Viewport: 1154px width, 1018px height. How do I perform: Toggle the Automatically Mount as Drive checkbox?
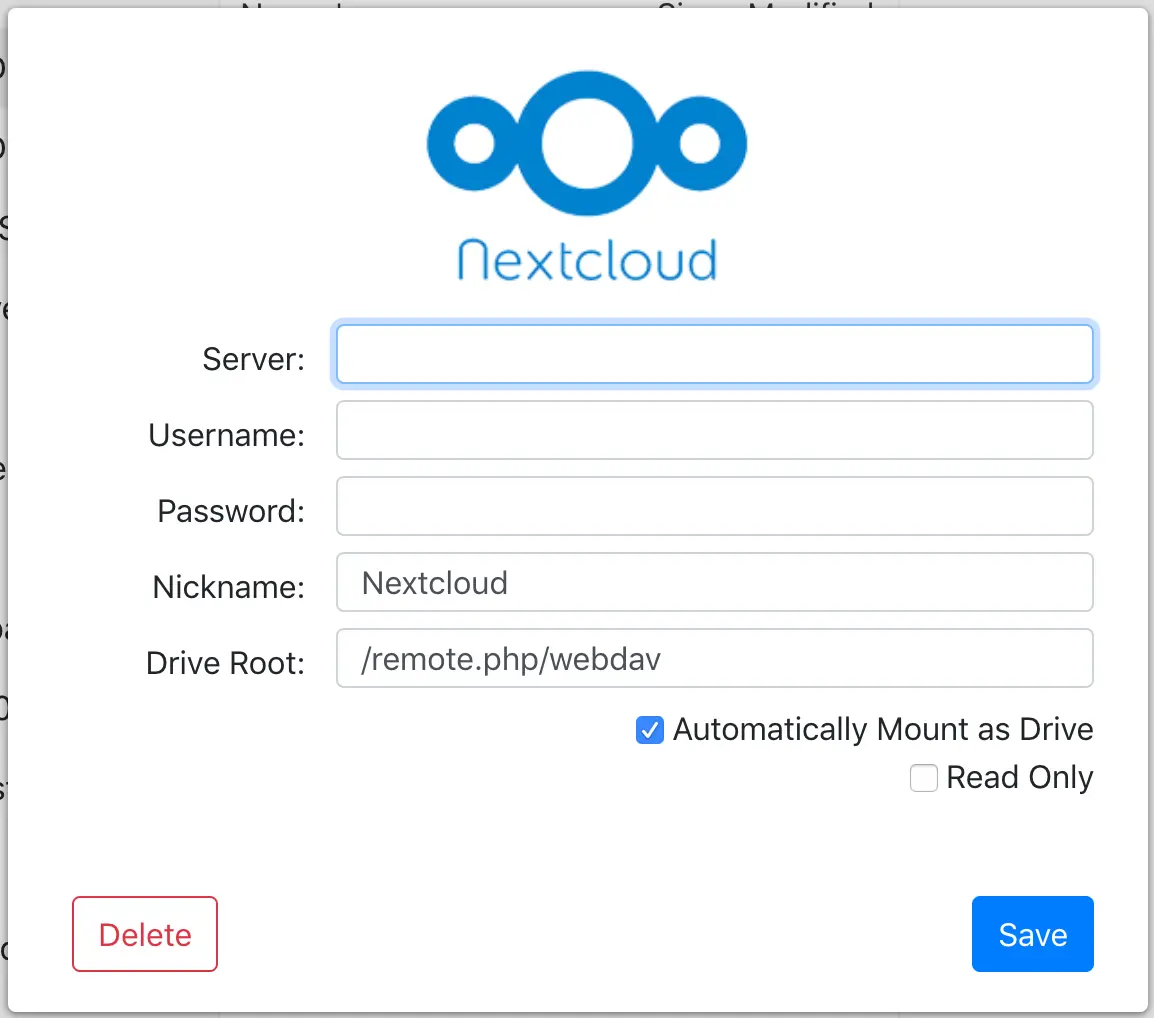(x=650, y=730)
